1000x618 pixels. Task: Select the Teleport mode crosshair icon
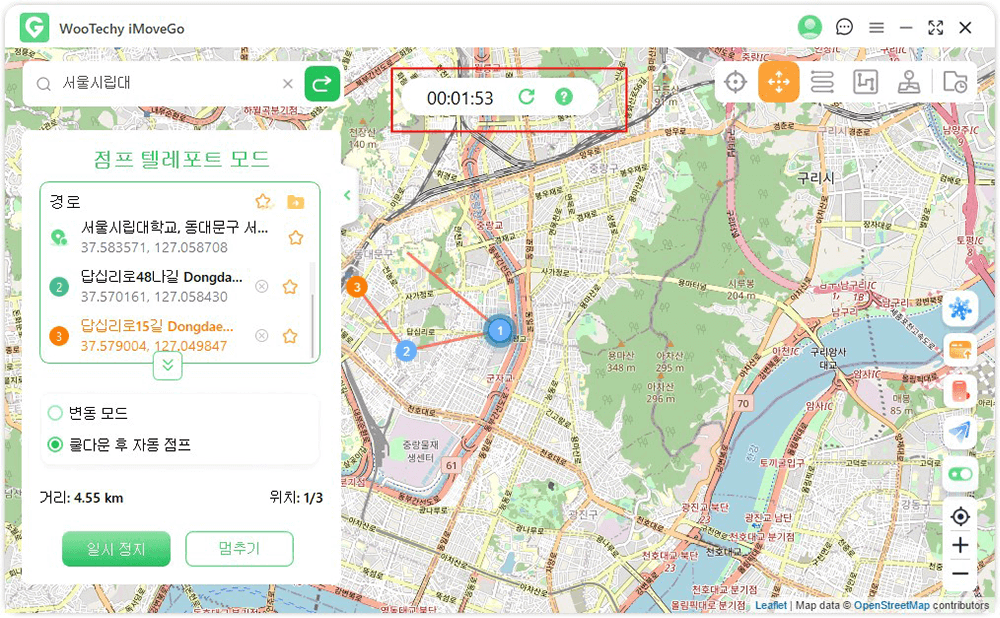click(x=736, y=82)
